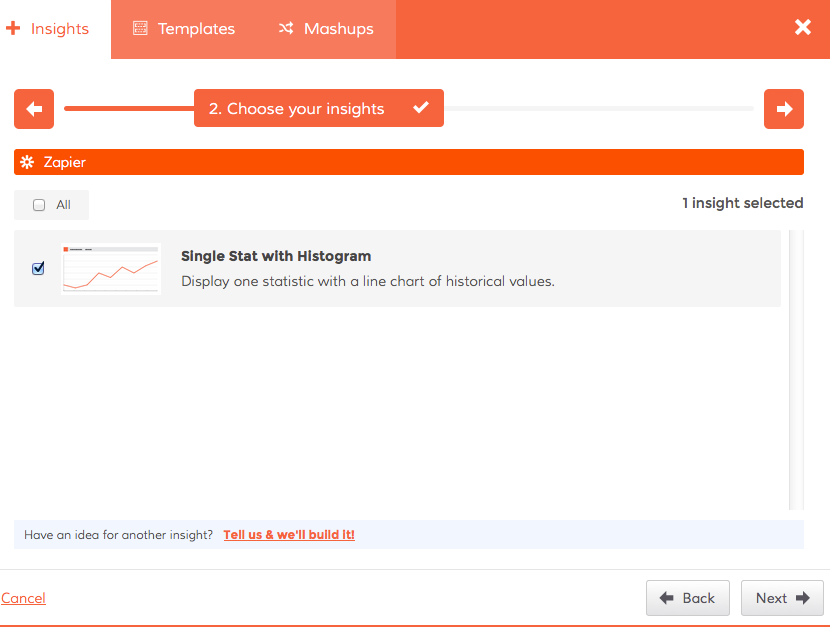Click the insight description text
This screenshot has width=830, height=627.
(x=368, y=281)
